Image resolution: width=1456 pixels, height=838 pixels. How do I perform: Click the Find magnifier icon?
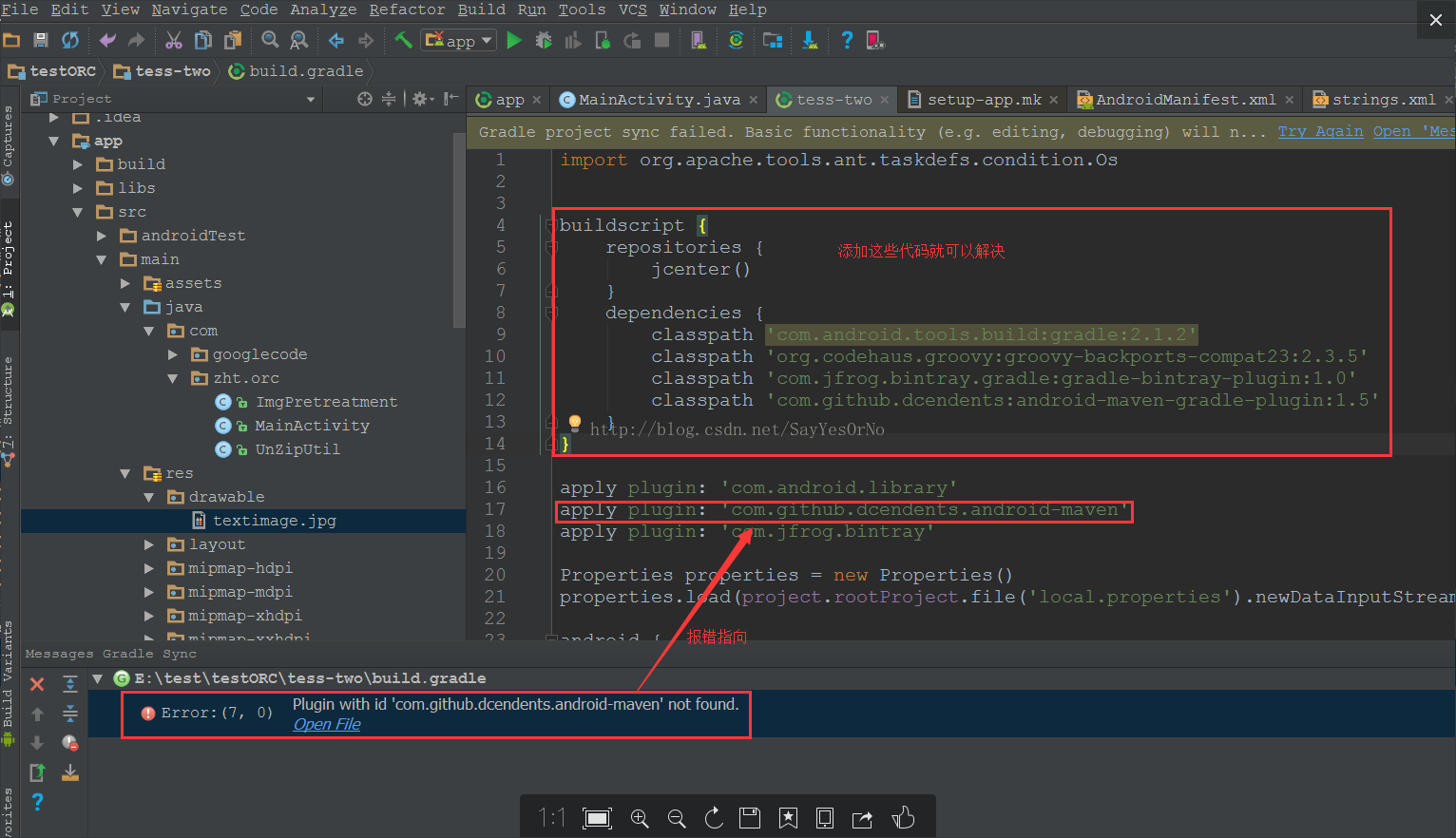tap(270, 40)
